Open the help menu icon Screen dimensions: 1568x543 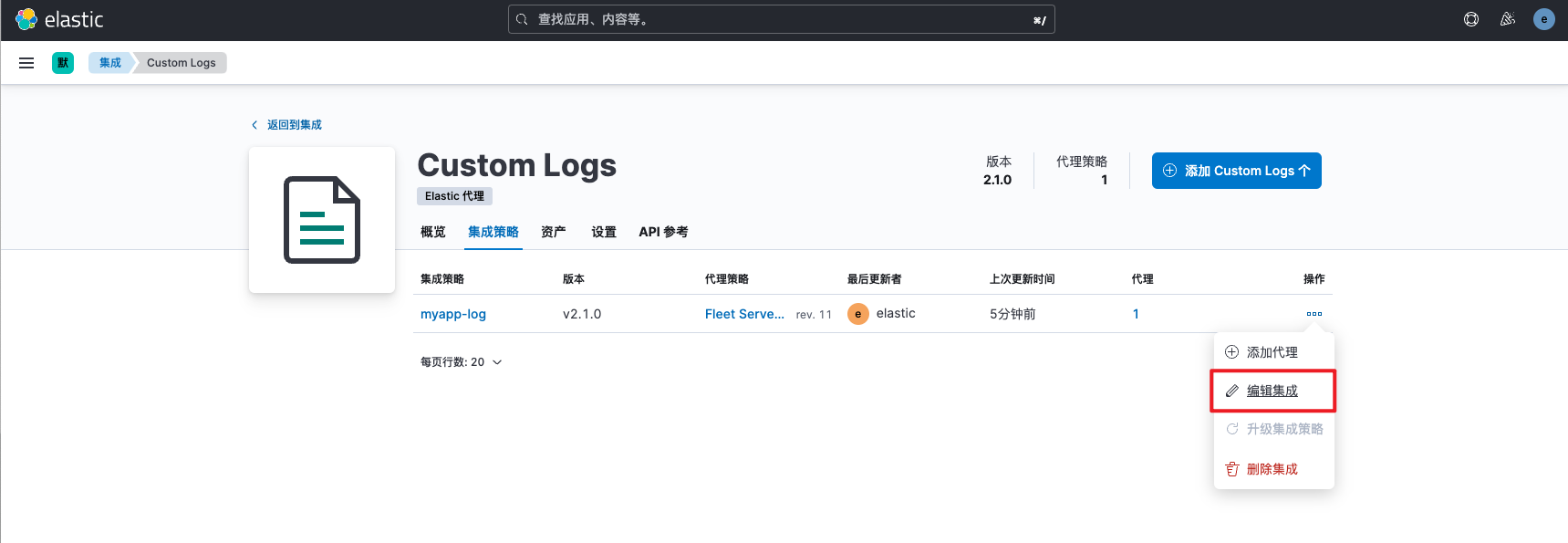(x=1471, y=19)
